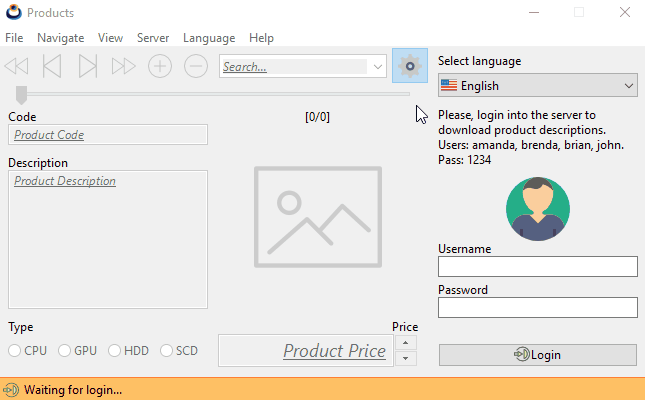
Task: Open the Server menu
Action: [153, 38]
